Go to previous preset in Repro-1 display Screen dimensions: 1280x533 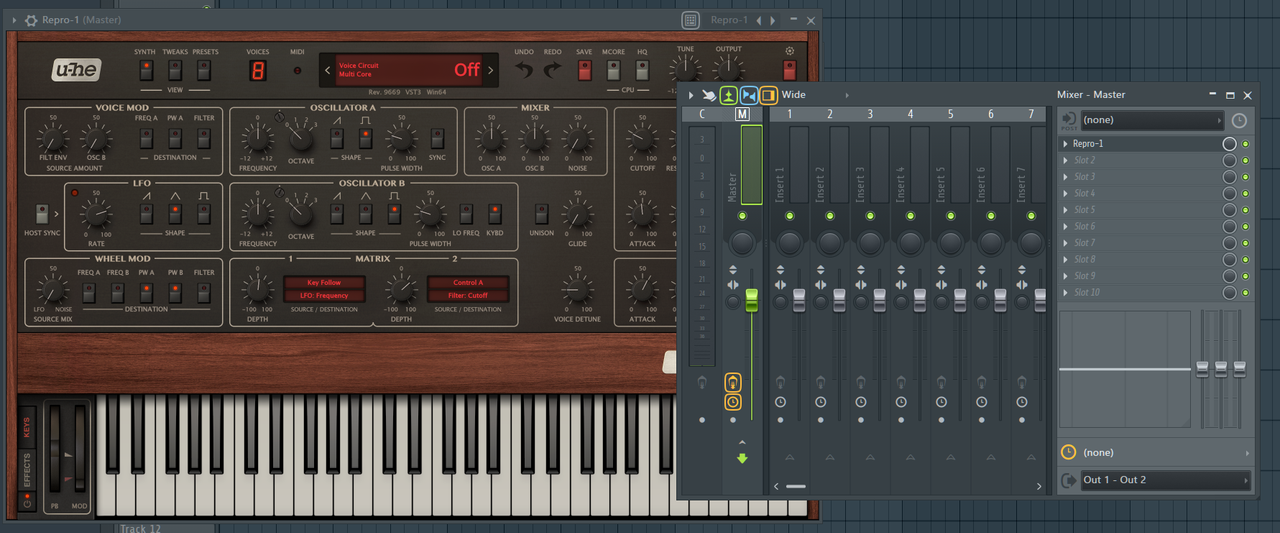tap(327, 70)
